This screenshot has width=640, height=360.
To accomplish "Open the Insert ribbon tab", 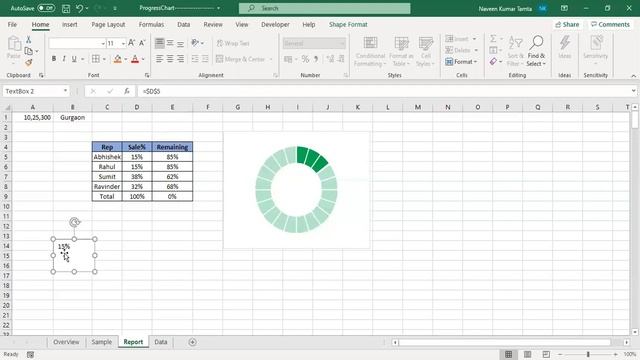I will point(70,24).
